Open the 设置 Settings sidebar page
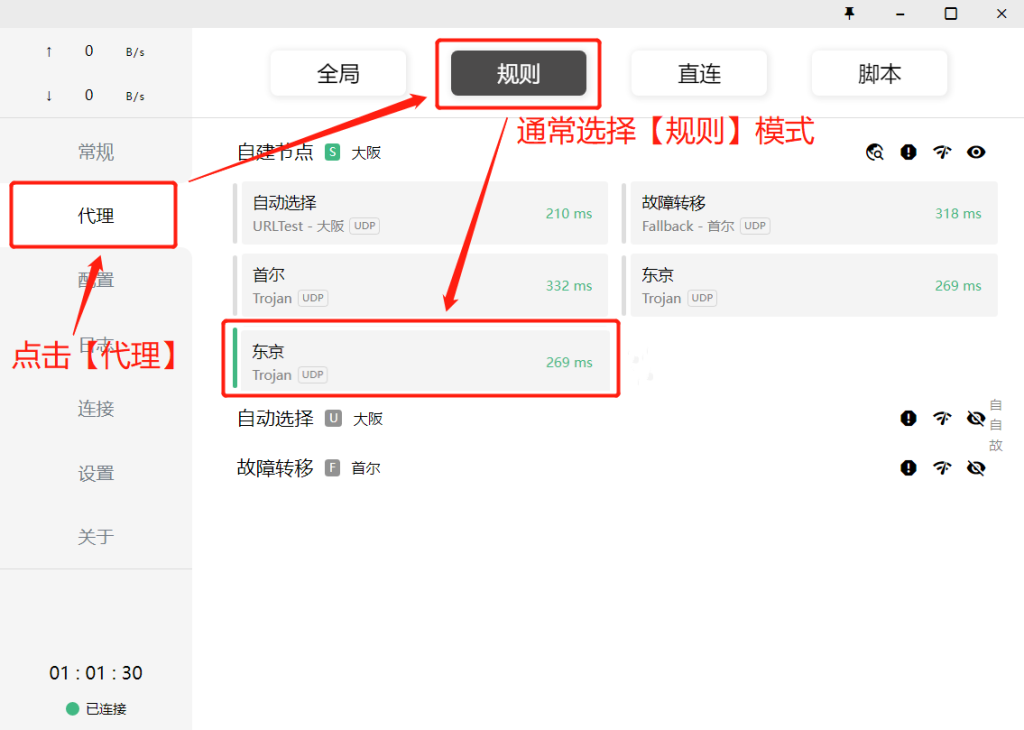The height and width of the screenshot is (730, 1024). tap(95, 473)
